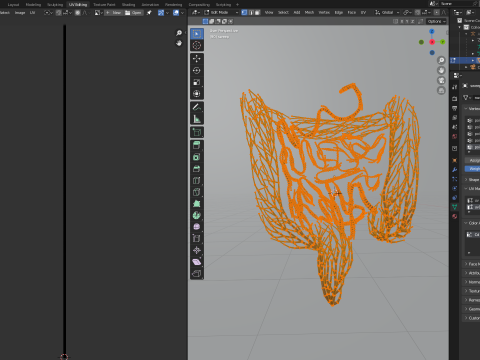
Task: Collapse the UV Maps panel
Action: 472,189
